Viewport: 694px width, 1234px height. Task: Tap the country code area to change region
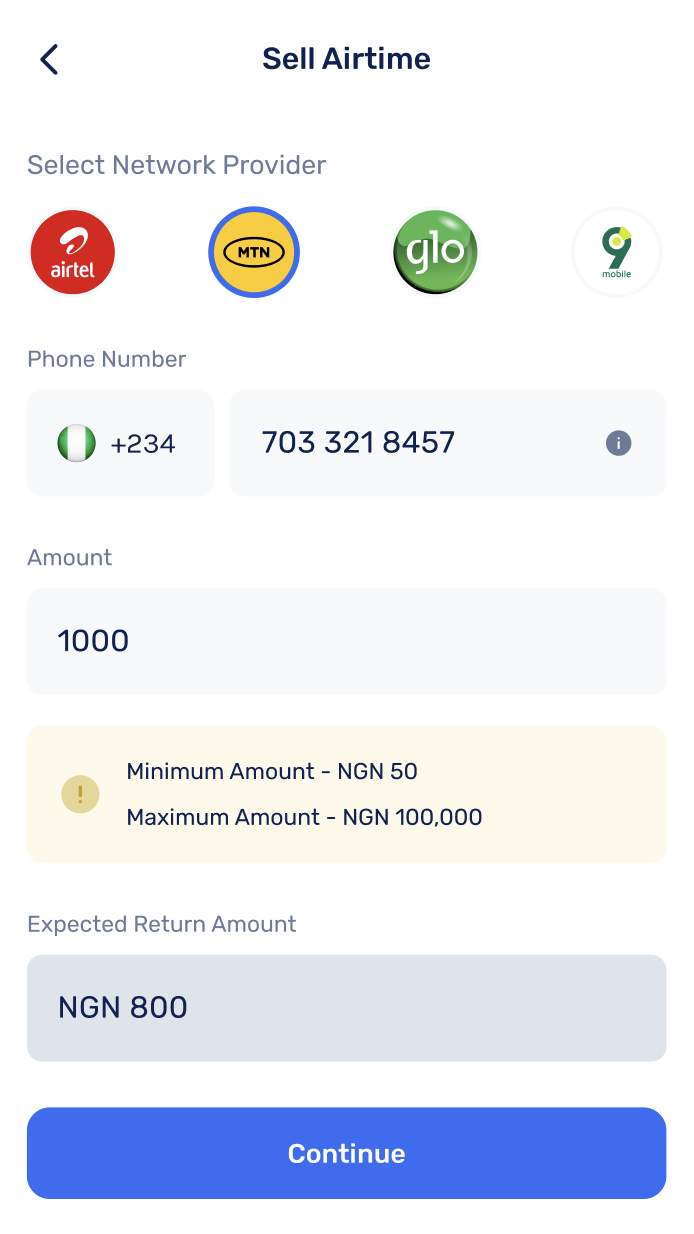(120, 442)
